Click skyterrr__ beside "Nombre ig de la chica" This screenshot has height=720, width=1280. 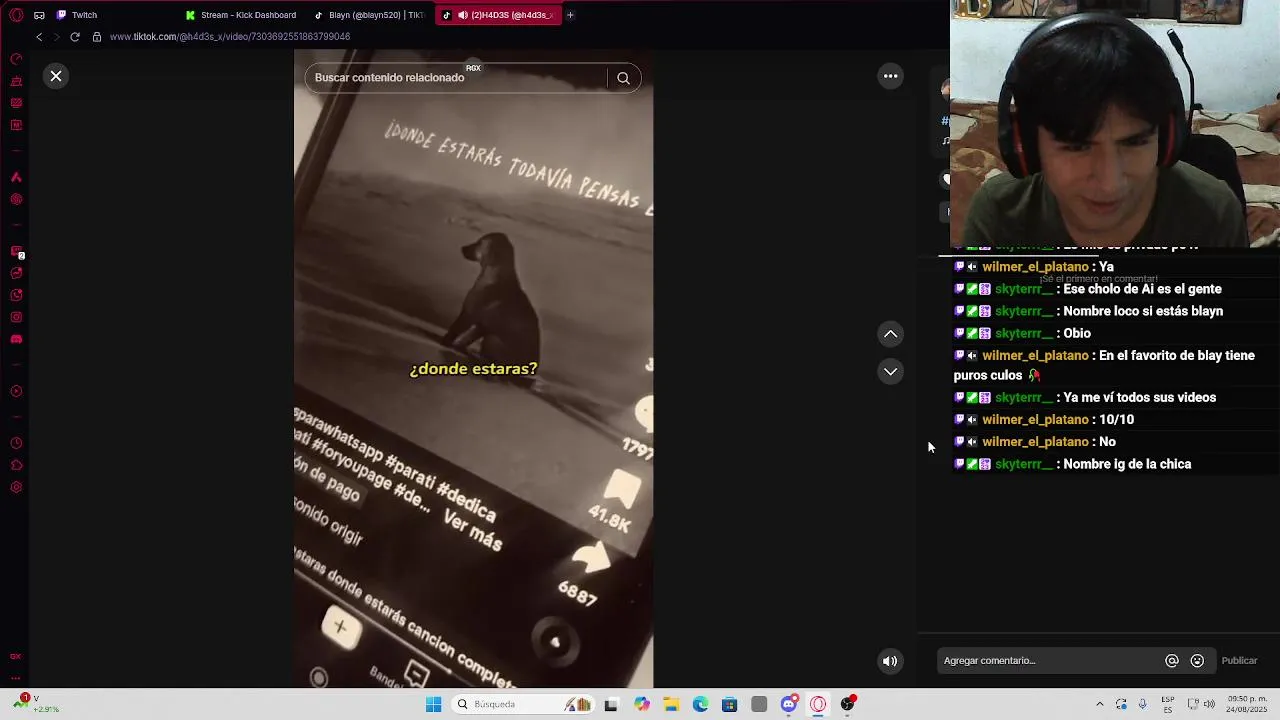tap(1024, 464)
